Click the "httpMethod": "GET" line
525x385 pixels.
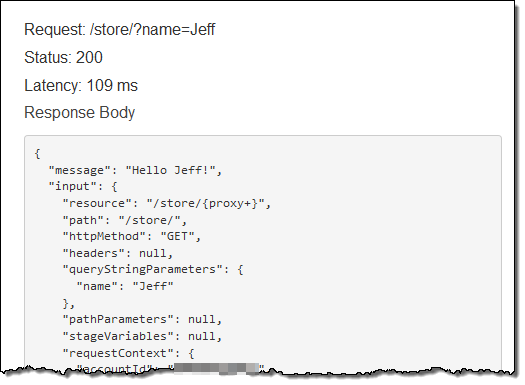coord(132,237)
